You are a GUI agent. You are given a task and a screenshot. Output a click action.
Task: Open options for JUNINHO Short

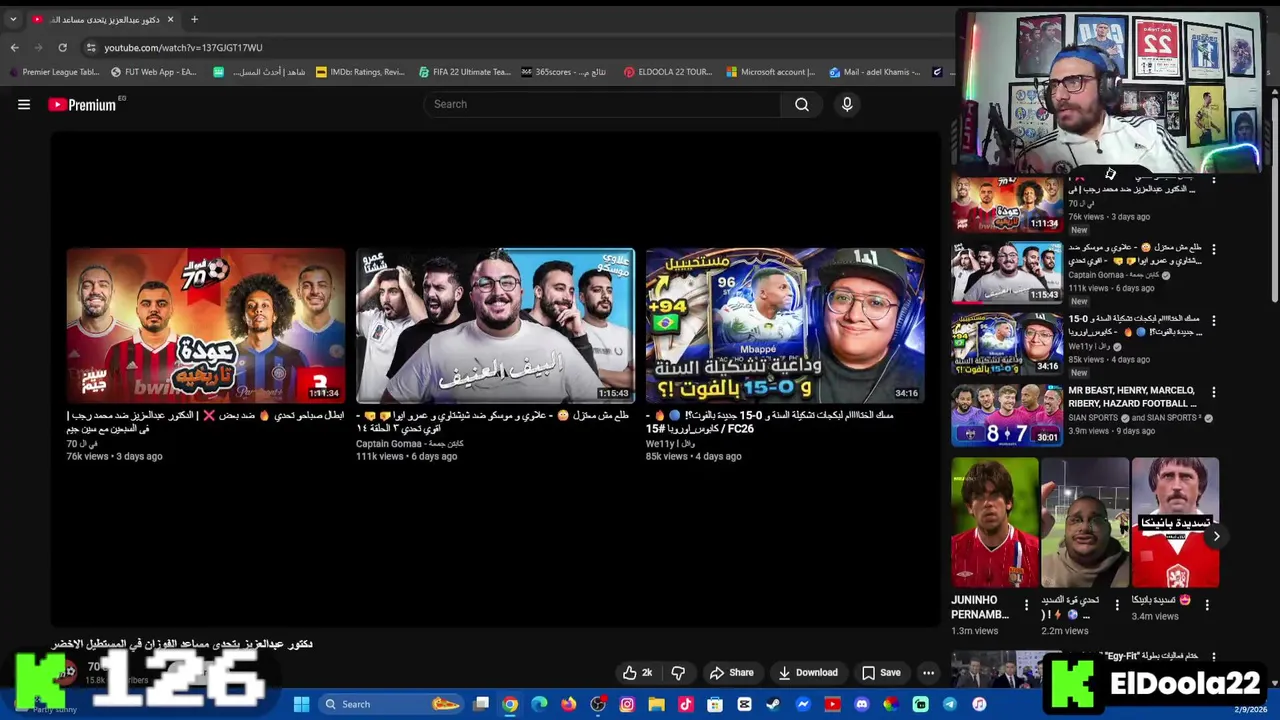1026,605
